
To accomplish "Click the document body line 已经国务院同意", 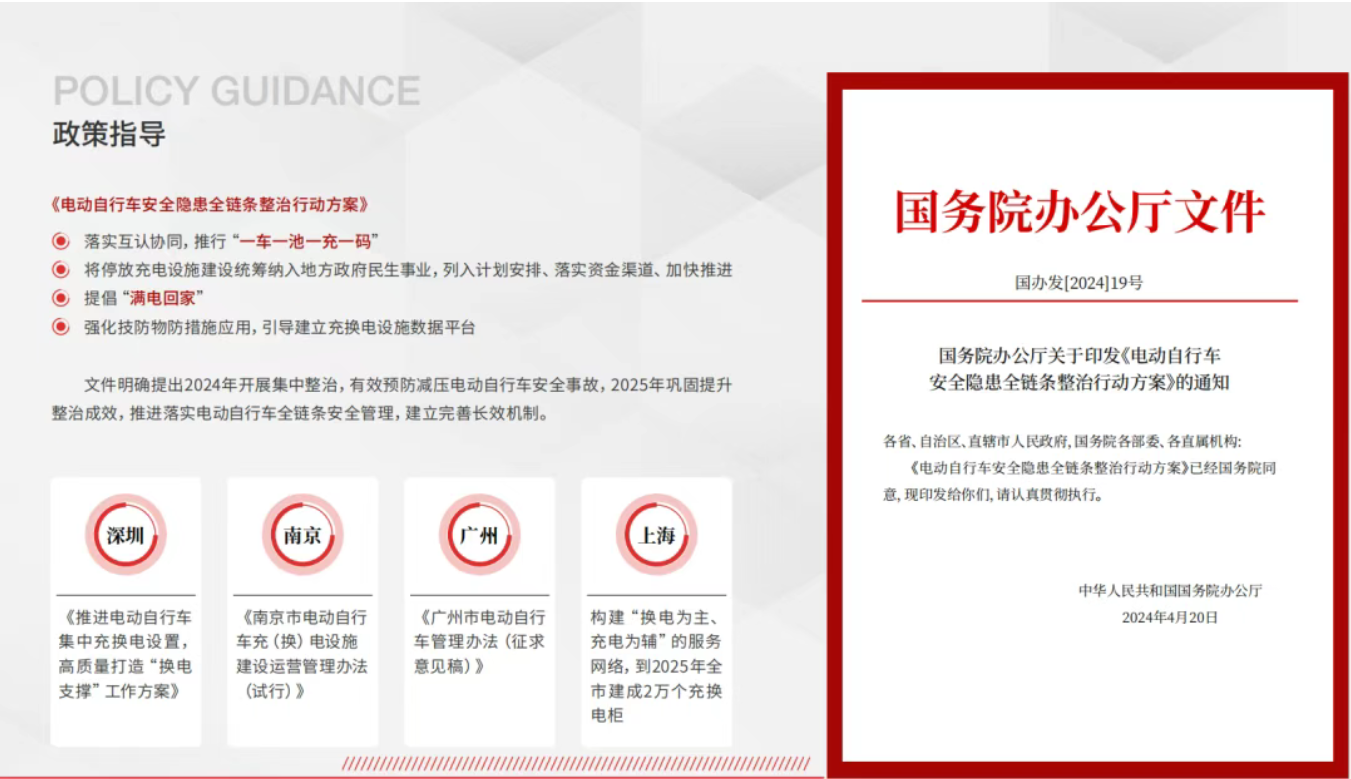I will [x=1080, y=481].
